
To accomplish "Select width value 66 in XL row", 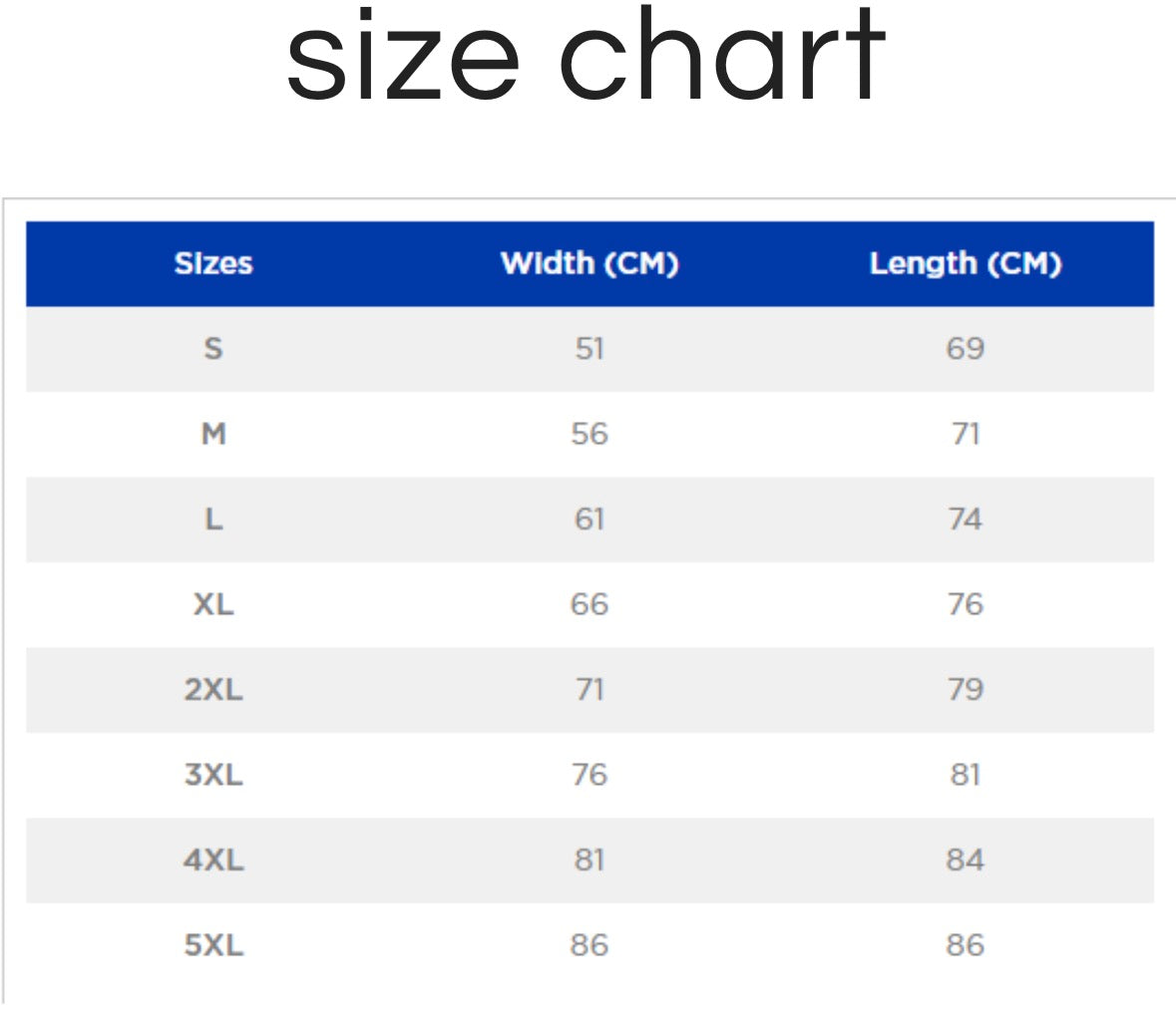I will point(589,604).
